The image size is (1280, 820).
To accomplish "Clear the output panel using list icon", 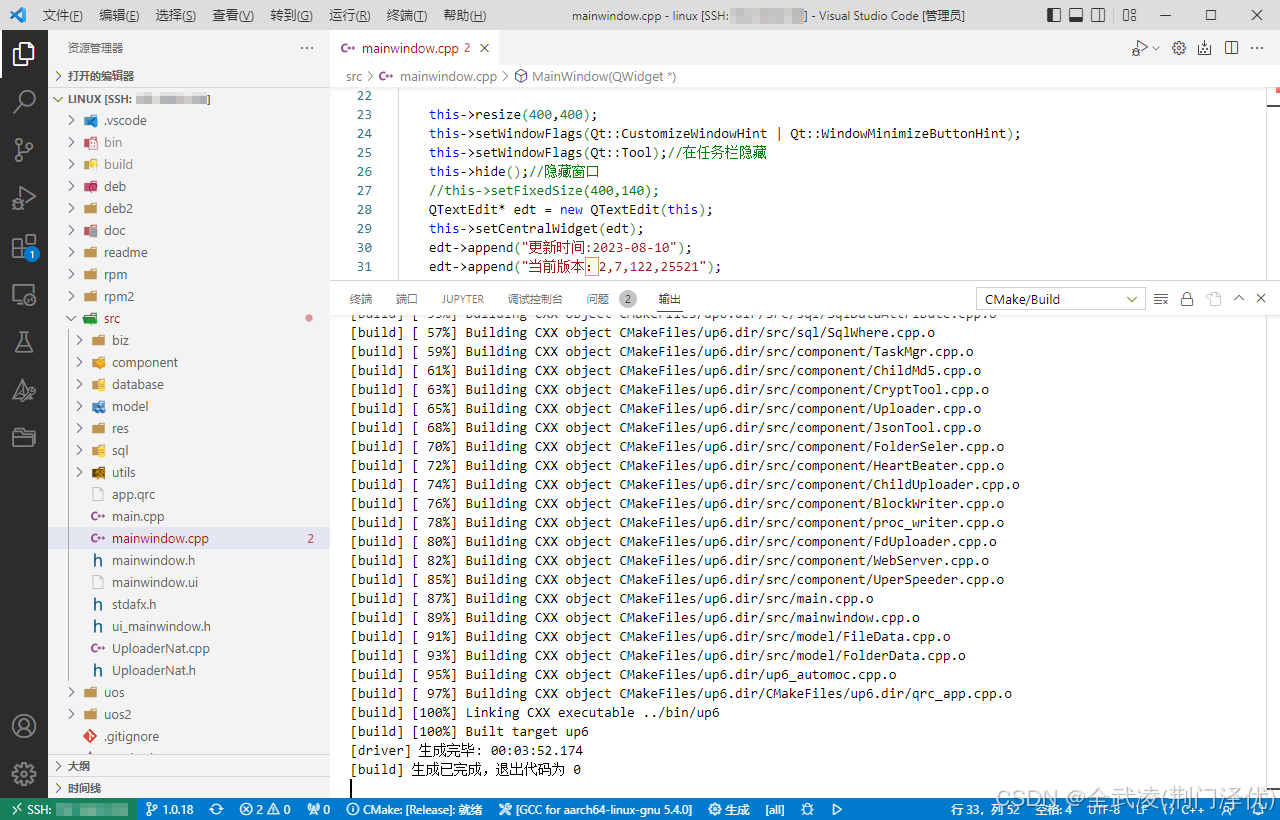I will 1161,299.
